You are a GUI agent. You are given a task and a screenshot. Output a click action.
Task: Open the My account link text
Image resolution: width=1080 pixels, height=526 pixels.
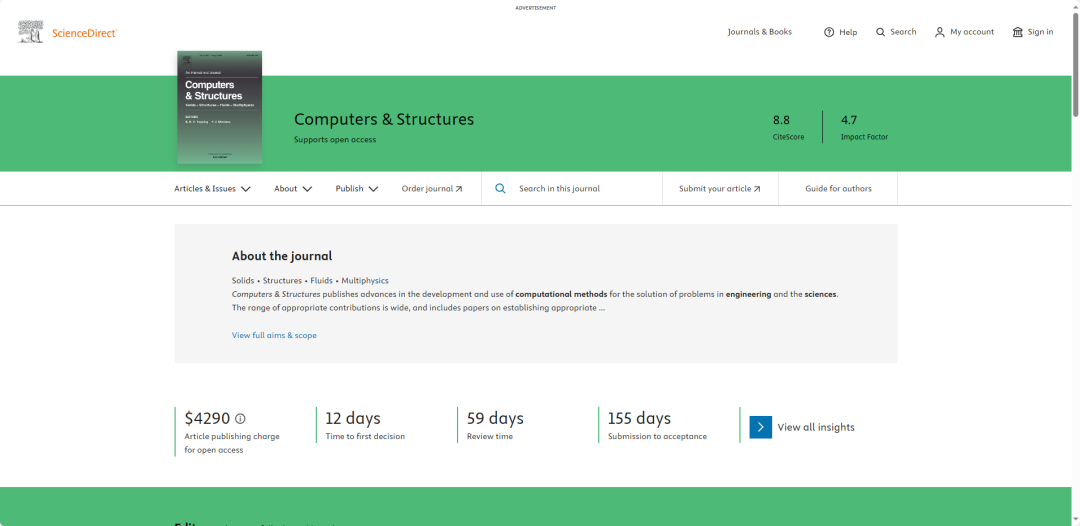pyautogui.click(x=972, y=32)
